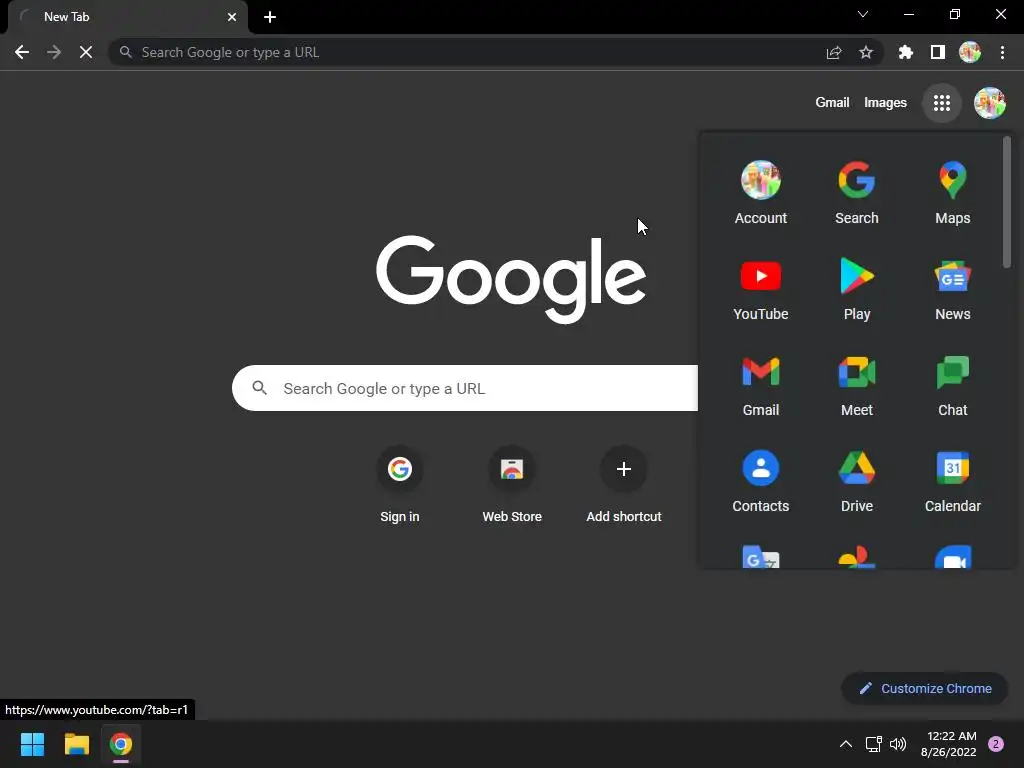This screenshot has height=768, width=1024.
Task: Go back to the previous page
Action: click(22, 52)
